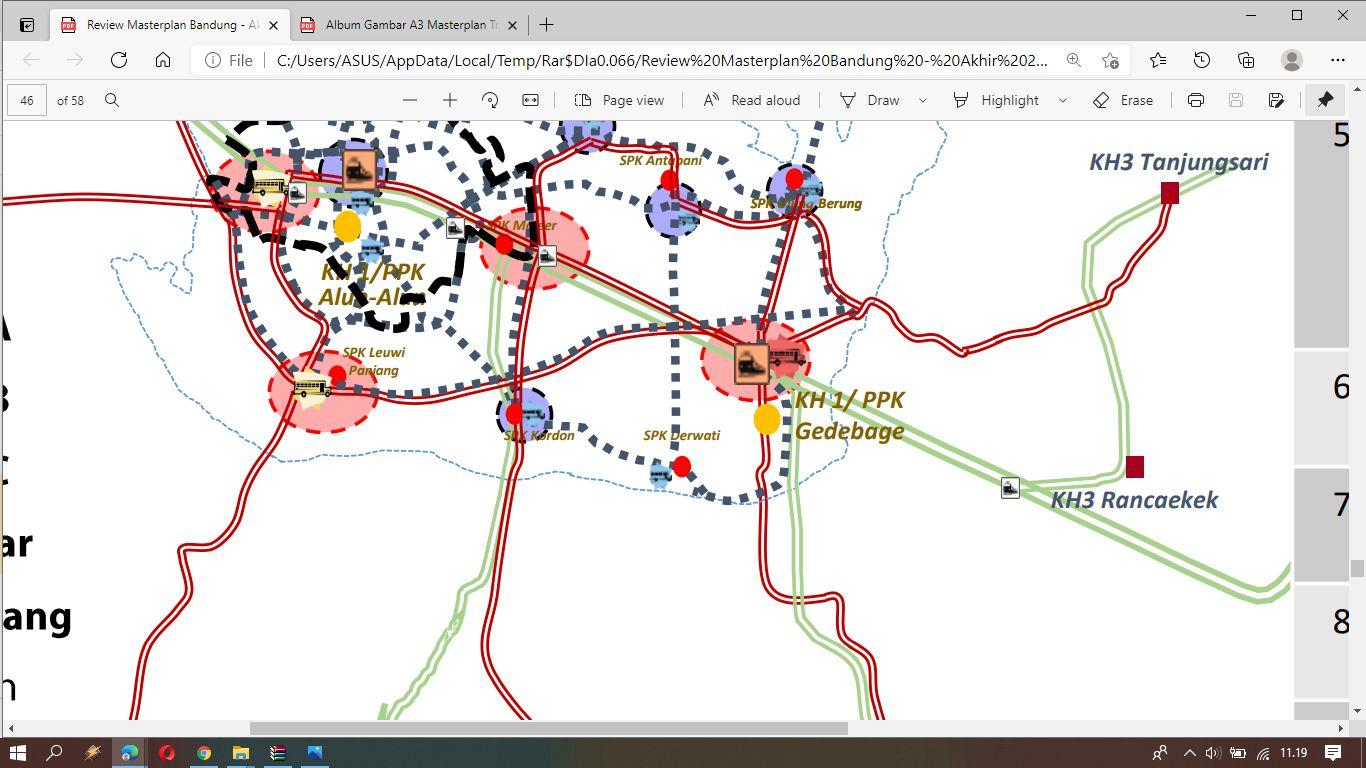Open Settings and more menu
The height and width of the screenshot is (768, 1366).
tap(1338, 60)
